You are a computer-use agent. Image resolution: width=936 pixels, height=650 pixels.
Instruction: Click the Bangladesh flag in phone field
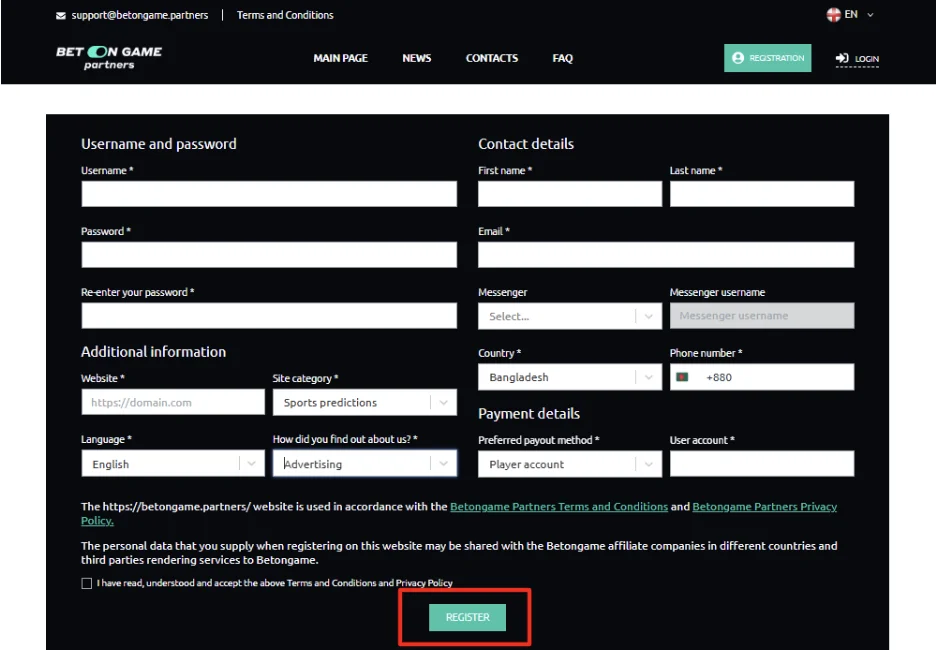(x=683, y=377)
